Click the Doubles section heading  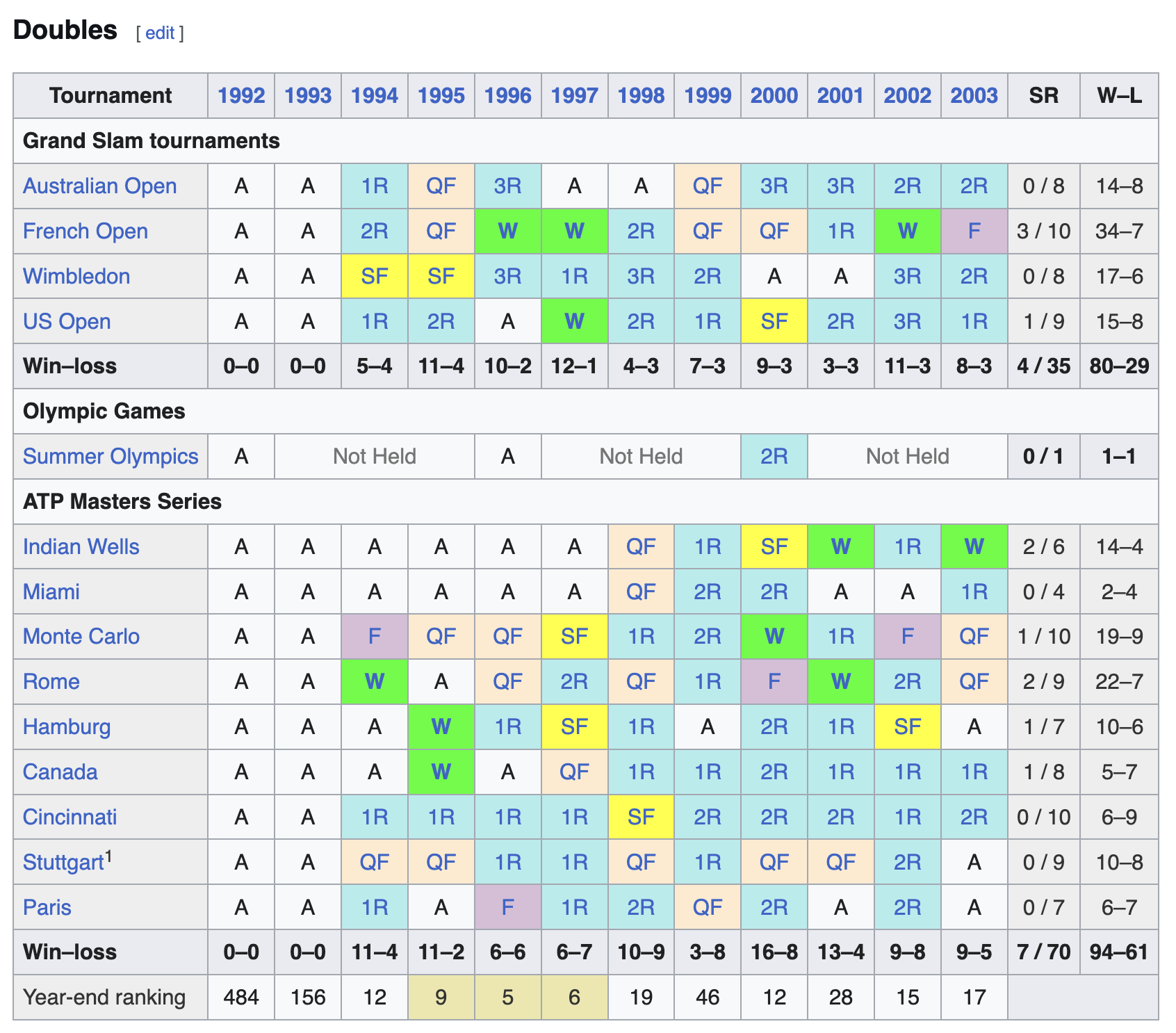pyautogui.click(x=65, y=30)
